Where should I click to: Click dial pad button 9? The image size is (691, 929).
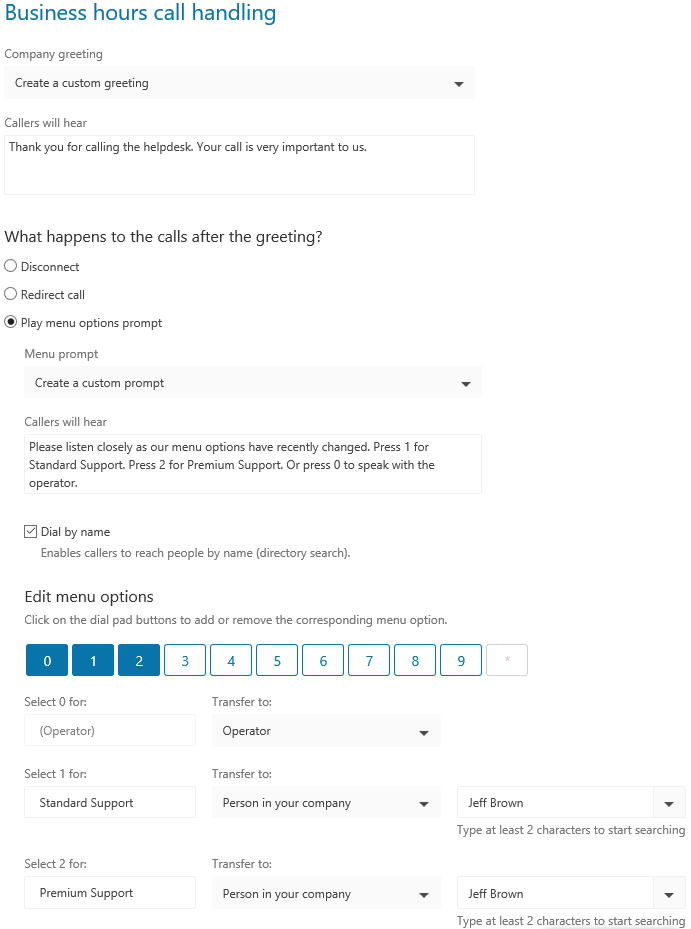(461, 660)
